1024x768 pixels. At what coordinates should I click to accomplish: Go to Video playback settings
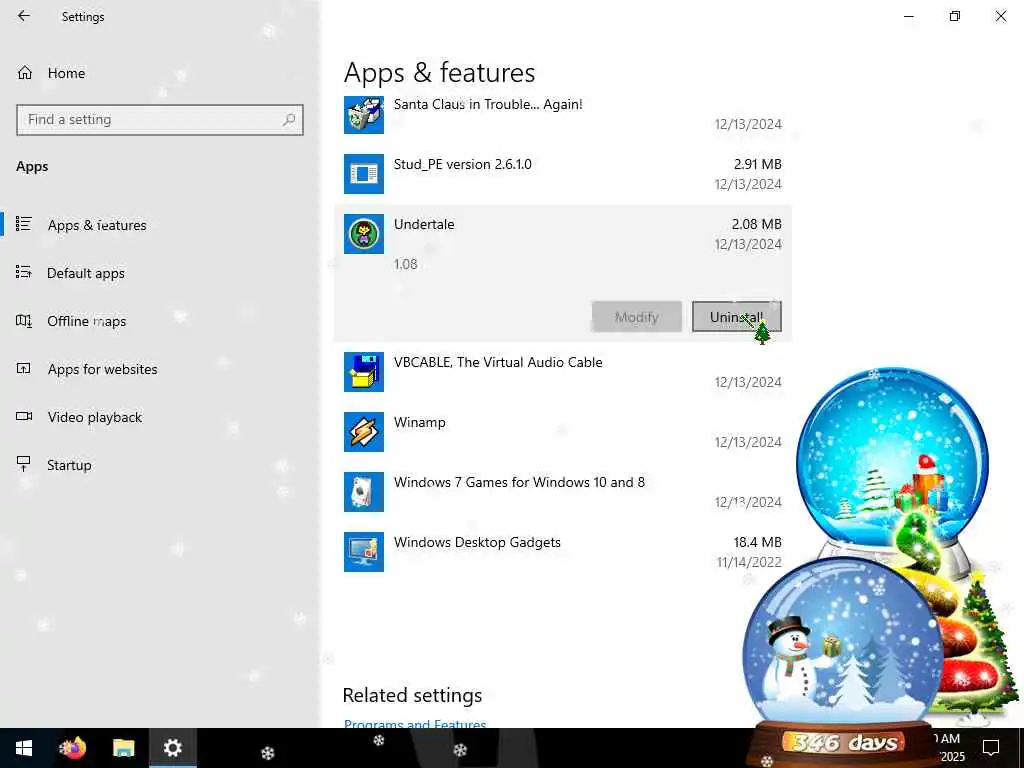pos(95,417)
